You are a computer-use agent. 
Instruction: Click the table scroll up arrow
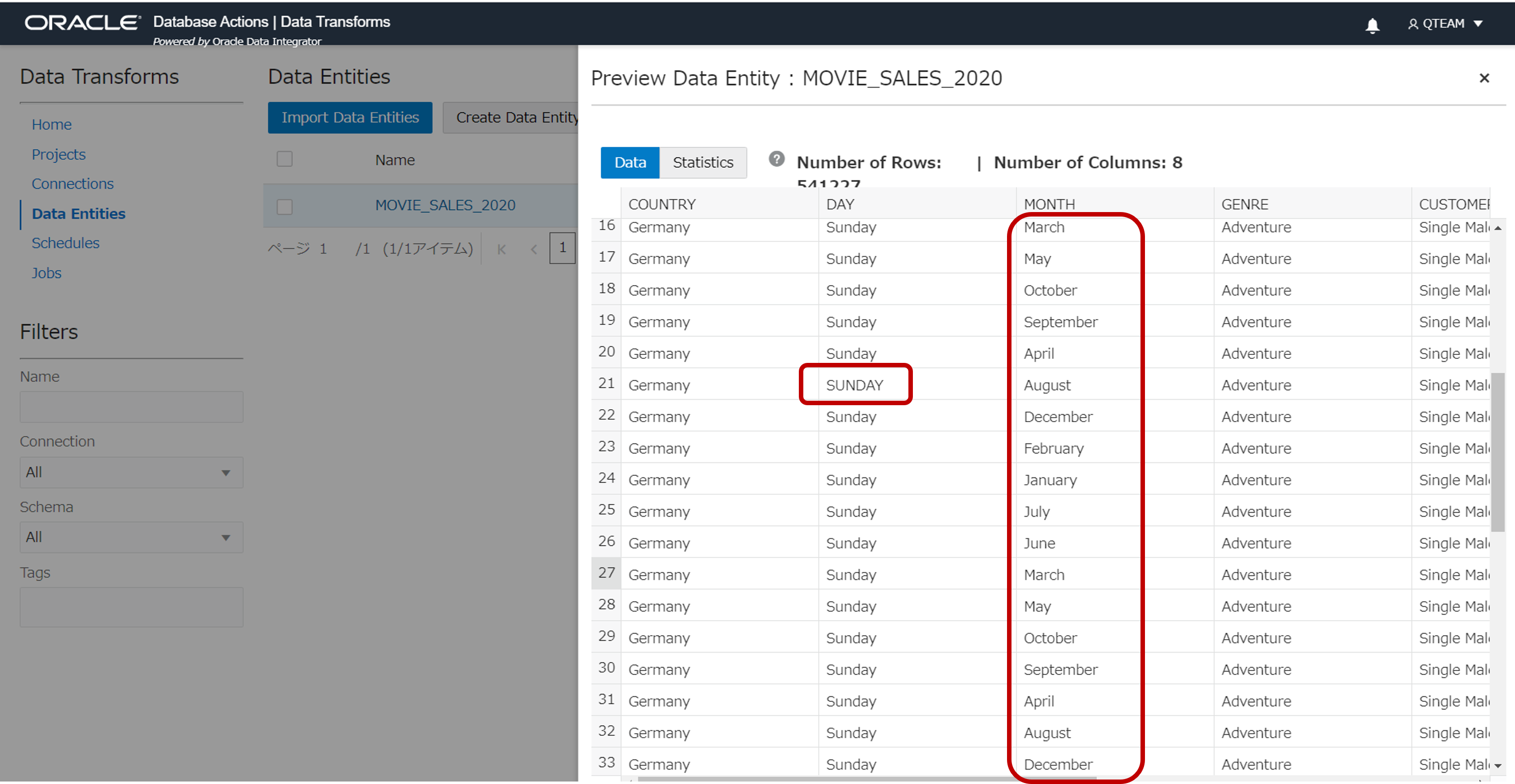click(1498, 228)
